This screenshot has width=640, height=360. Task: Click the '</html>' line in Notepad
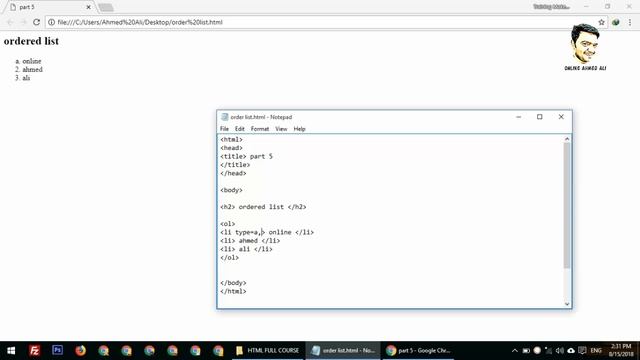[x=233, y=291]
